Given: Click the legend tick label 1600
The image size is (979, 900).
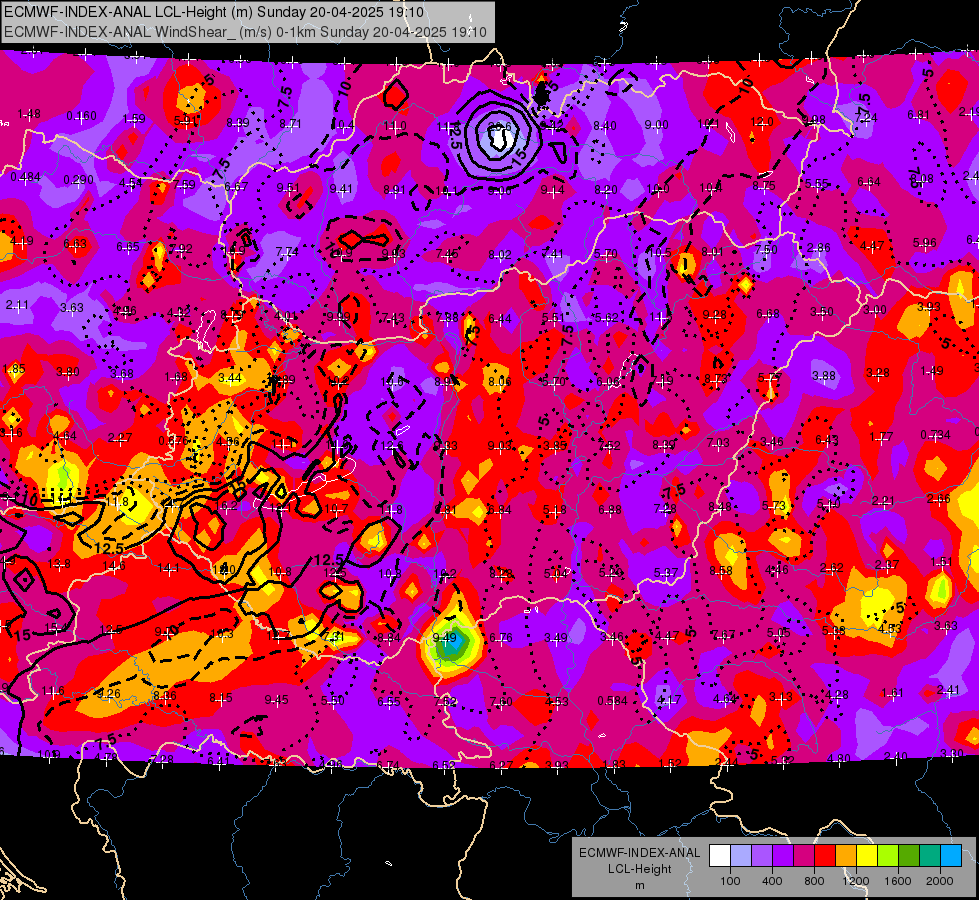Looking at the screenshot, I should pos(898,881).
